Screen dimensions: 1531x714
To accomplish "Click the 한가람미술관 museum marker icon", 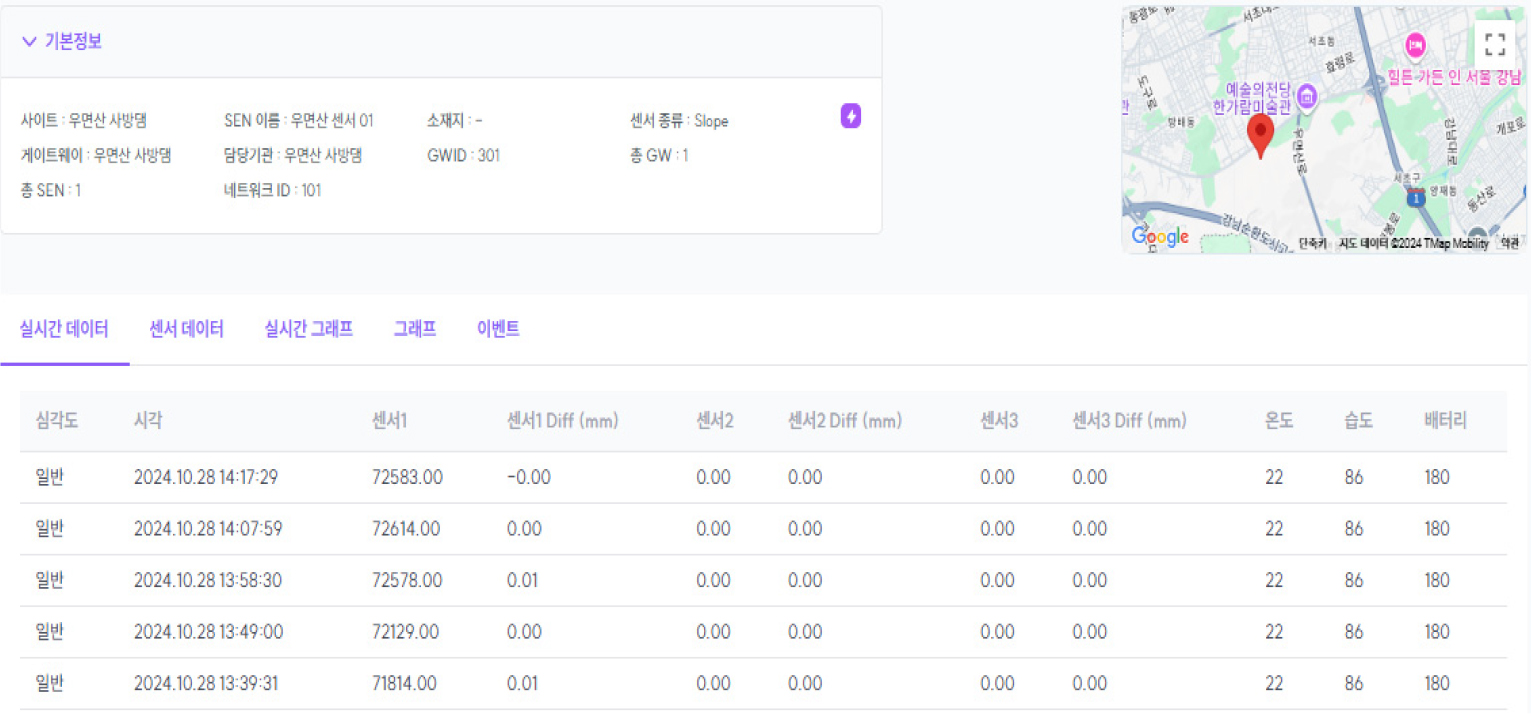I will pyautogui.click(x=1308, y=97).
